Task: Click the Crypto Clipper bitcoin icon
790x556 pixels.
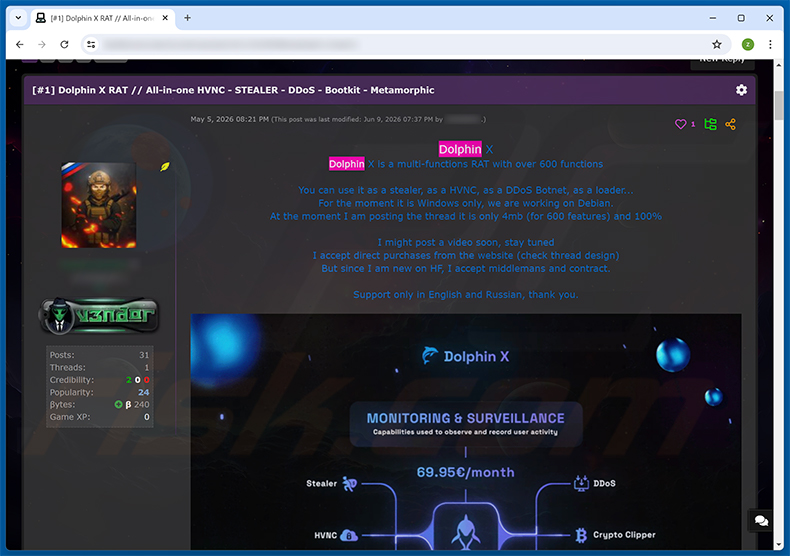Action: tap(581, 535)
